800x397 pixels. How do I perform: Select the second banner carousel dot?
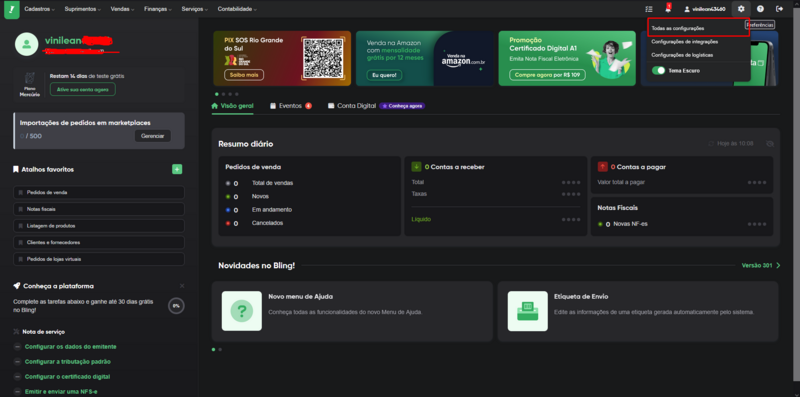[x=223, y=94]
